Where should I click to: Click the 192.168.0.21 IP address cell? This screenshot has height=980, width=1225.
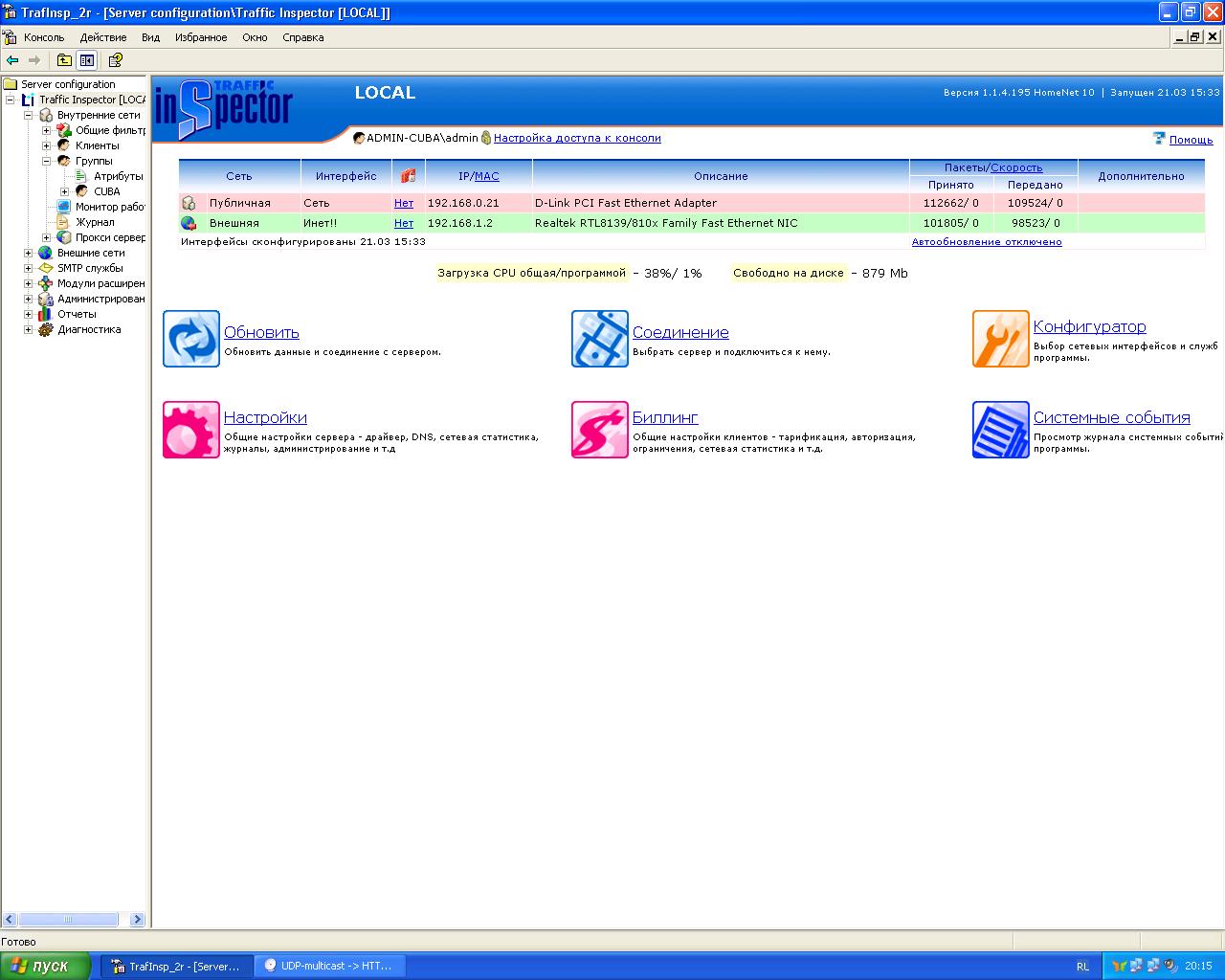point(479,203)
